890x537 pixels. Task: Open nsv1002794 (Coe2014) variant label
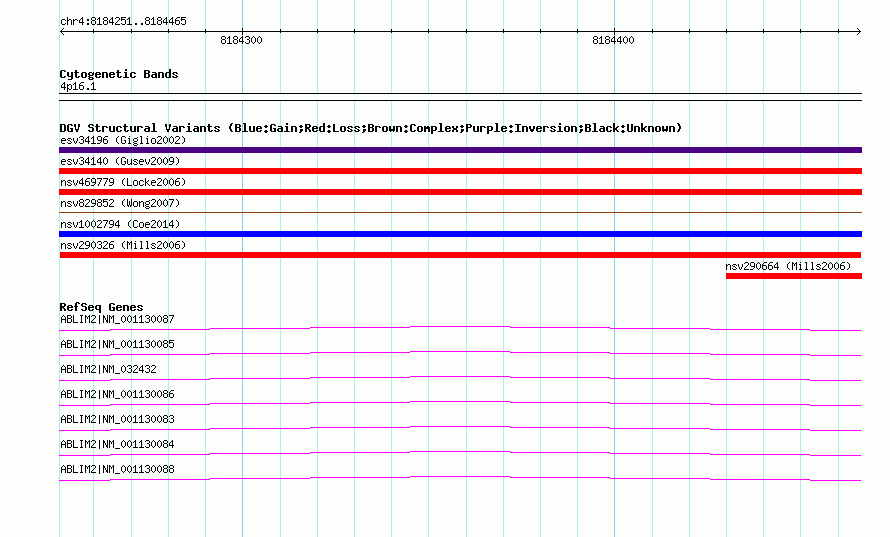point(120,224)
